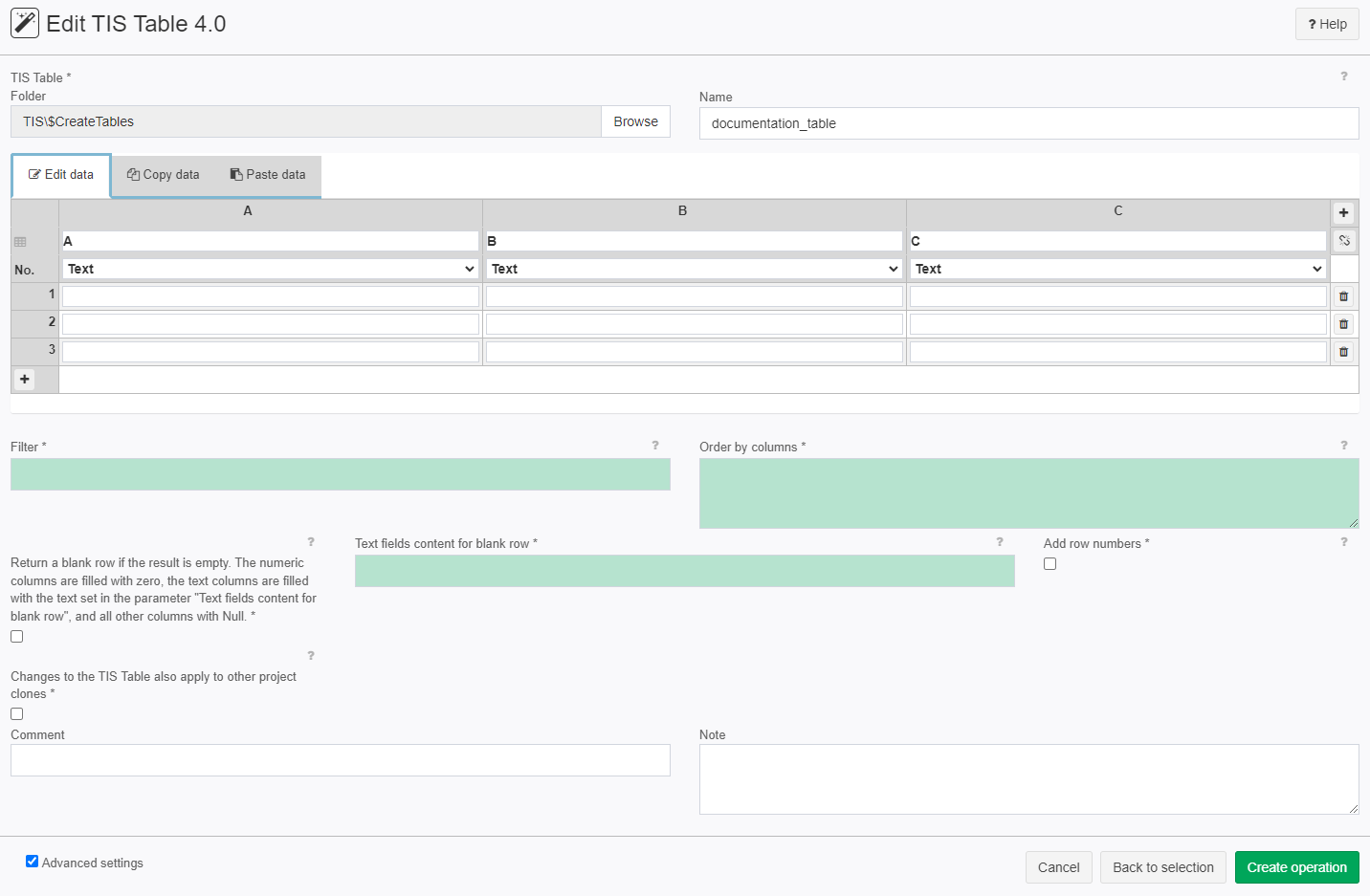
Task: Cancel the table editing
Action: click(x=1058, y=867)
